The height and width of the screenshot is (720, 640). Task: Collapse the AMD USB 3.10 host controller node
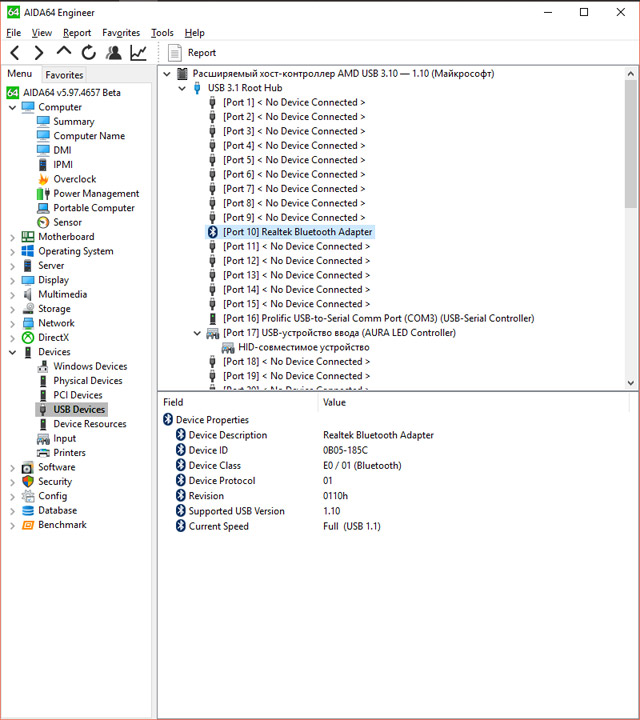[167, 73]
